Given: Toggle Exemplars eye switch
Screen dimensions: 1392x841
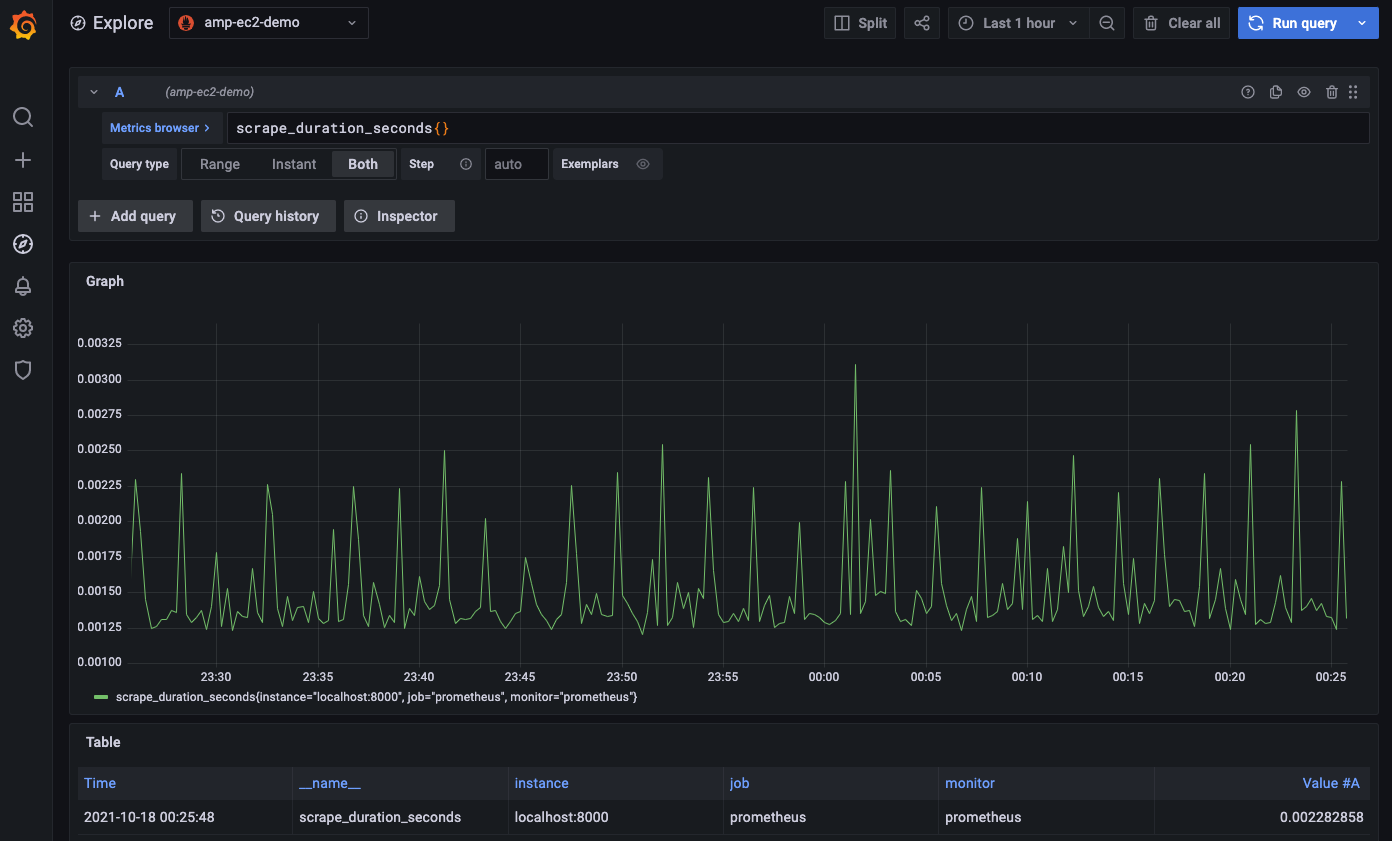Looking at the screenshot, I should [x=643, y=164].
